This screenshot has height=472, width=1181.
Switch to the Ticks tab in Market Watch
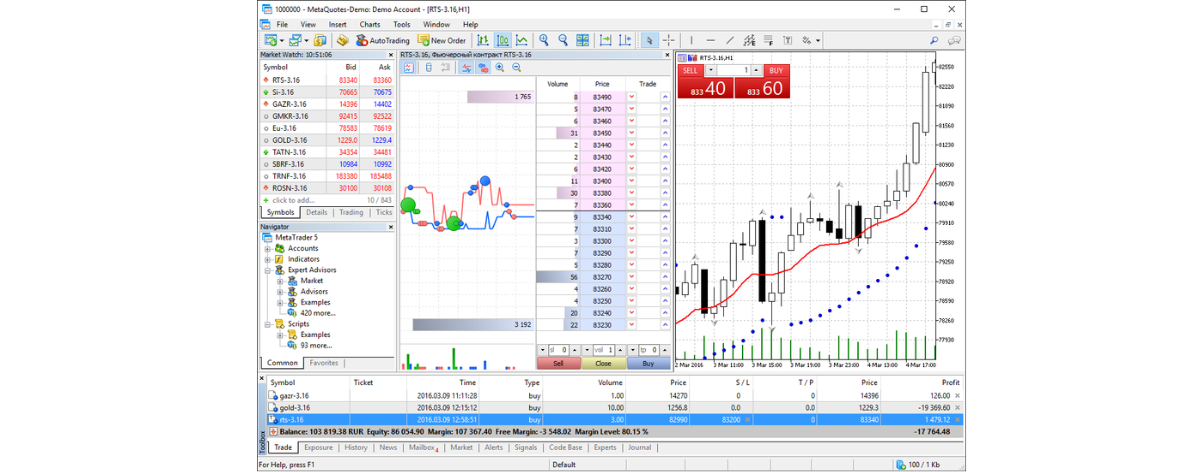click(x=384, y=212)
